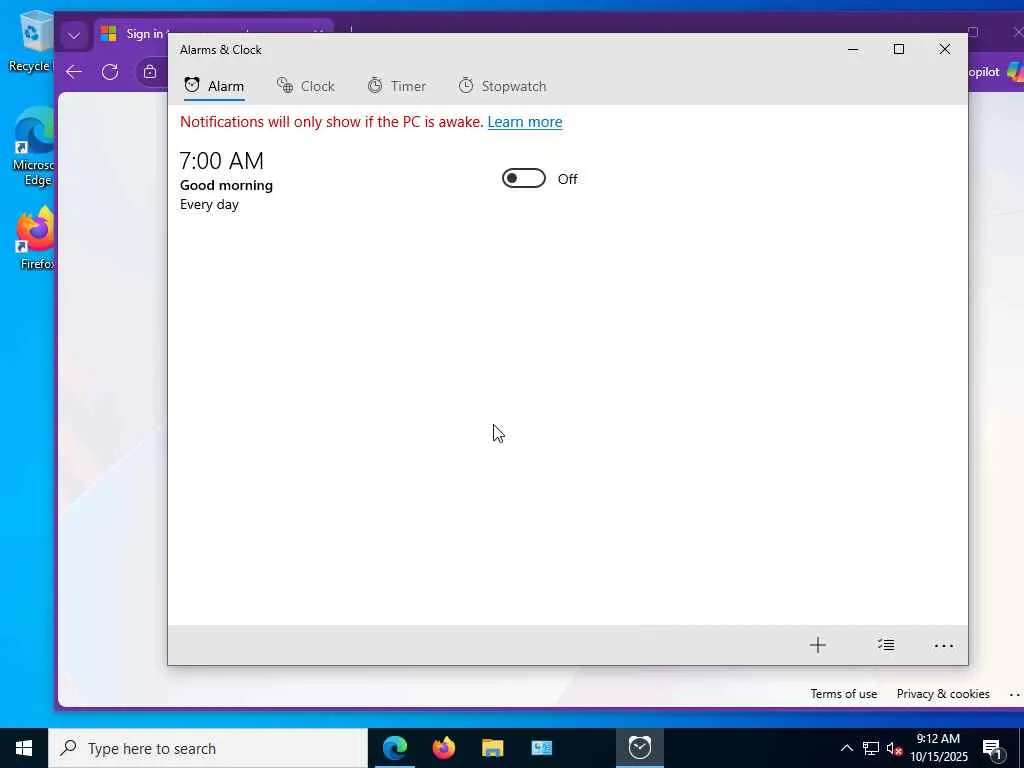Open the taskbar clock and date
The image size is (1024, 768).
click(938, 748)
